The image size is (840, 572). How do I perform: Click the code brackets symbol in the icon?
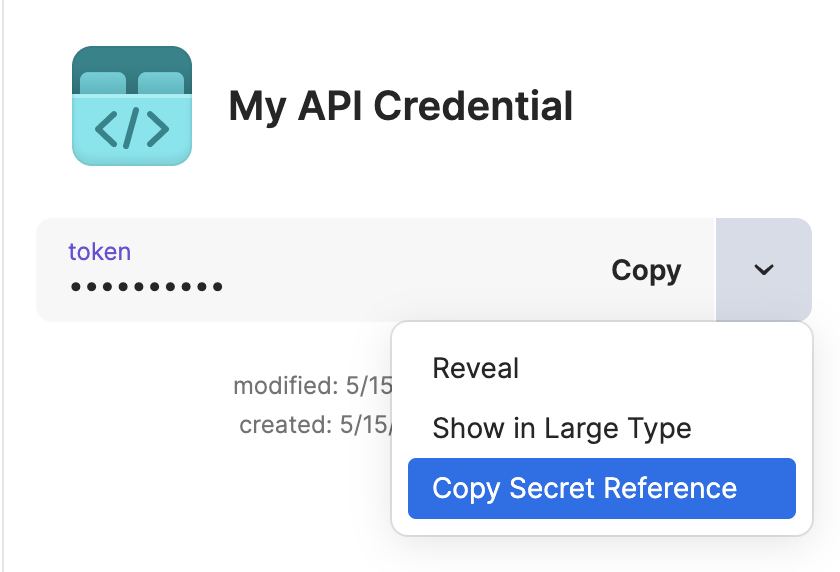[x=132, y=129]
